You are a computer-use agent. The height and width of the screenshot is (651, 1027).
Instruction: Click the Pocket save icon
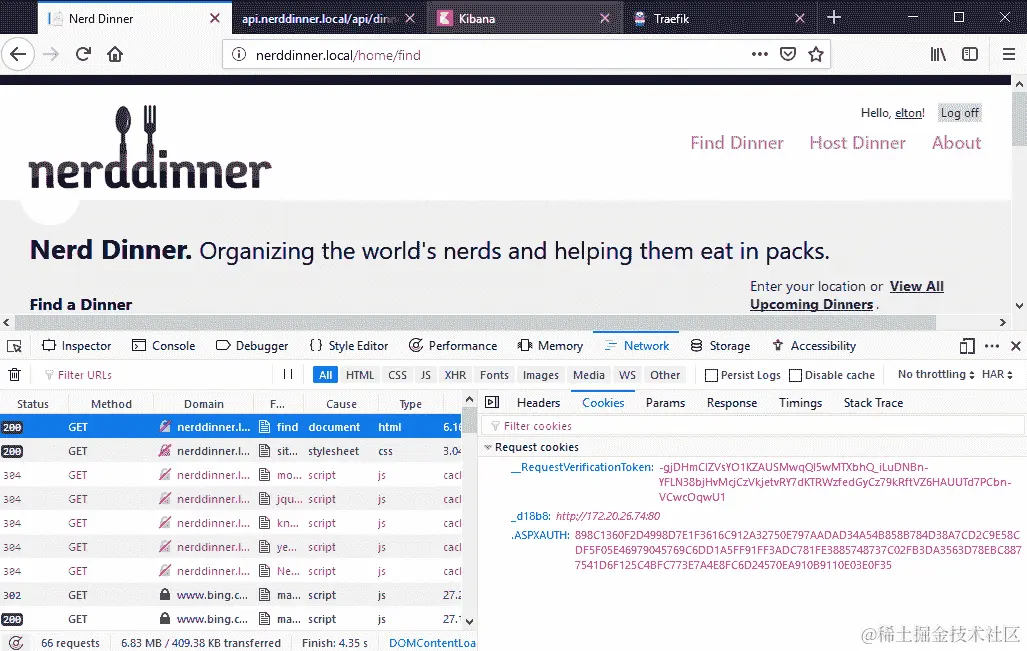788,54
